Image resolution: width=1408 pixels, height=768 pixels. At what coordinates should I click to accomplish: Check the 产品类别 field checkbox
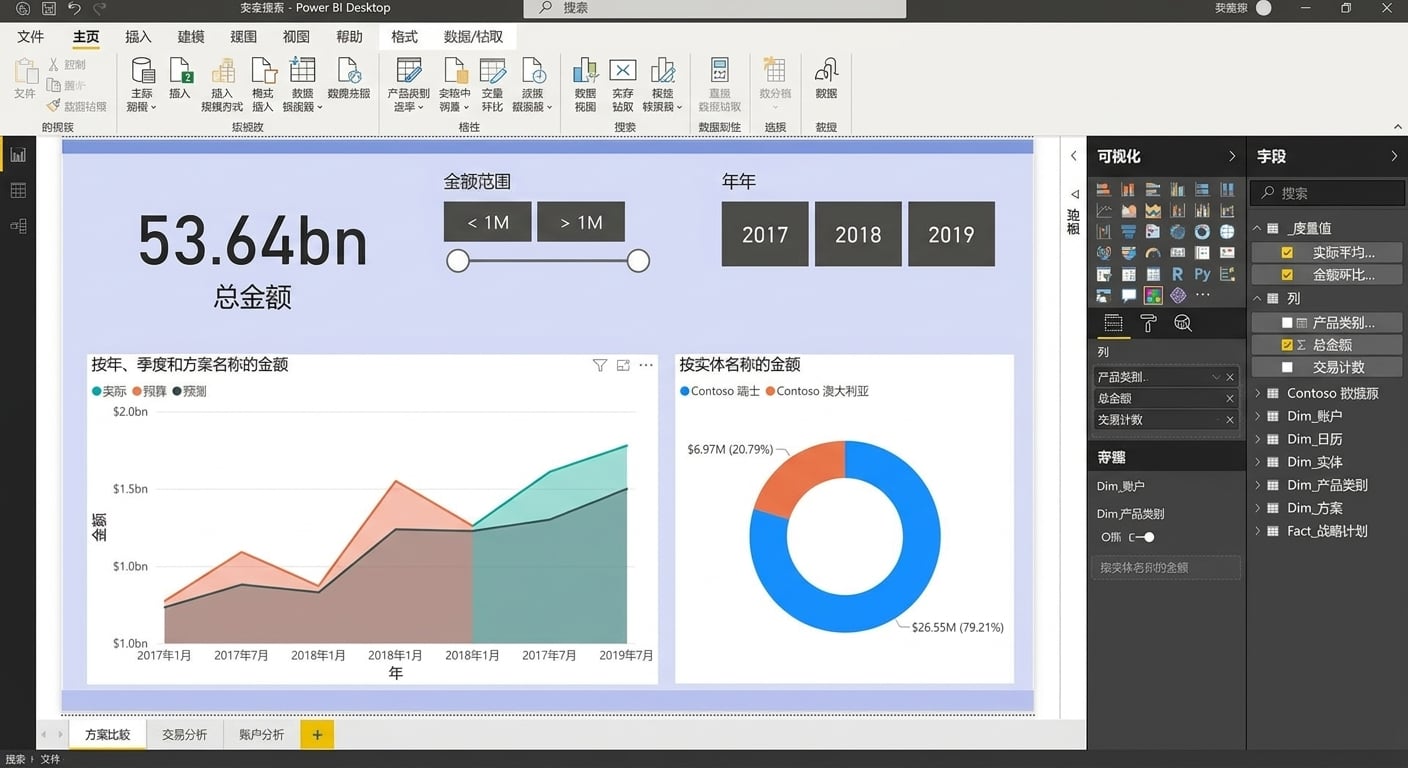point(1287,323)
